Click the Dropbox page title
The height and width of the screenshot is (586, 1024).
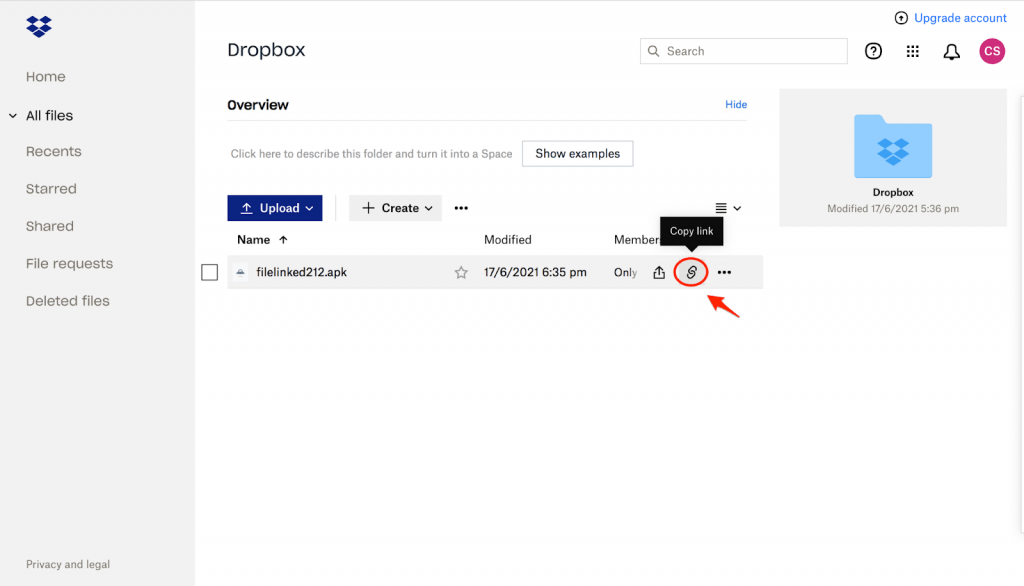click(x=266, y=50)
